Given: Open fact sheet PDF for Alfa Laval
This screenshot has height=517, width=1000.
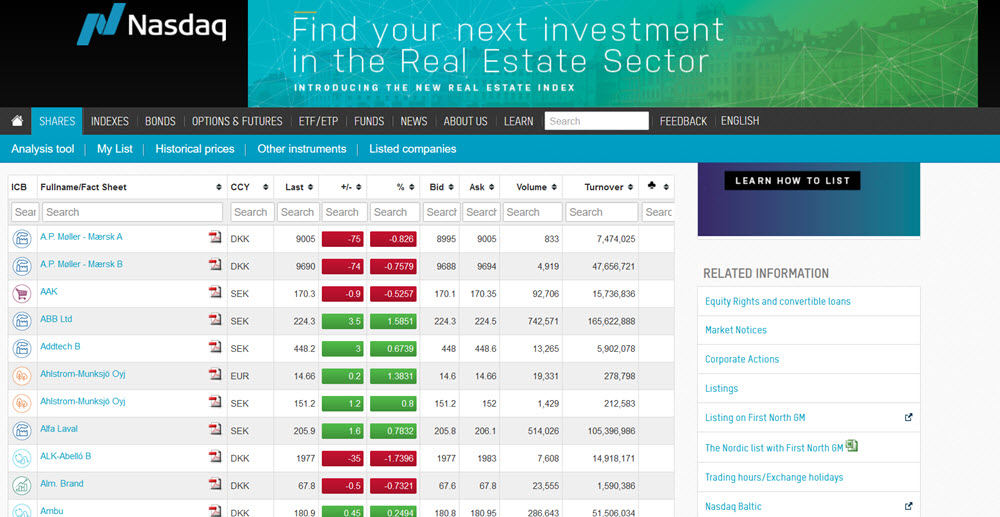Looking at the screenshot, I should (215, 429).
